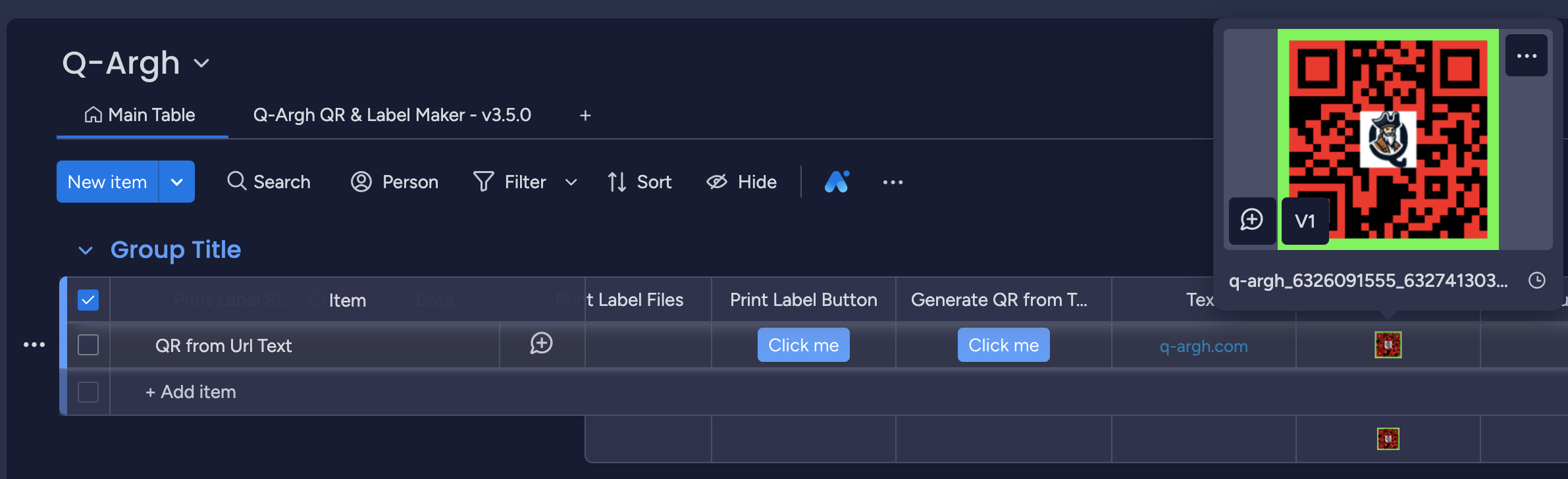Open the QR file thumbnail in the row
Image resolution: width=1568 pixels, height=479 pixels.
click(1388, 345)
